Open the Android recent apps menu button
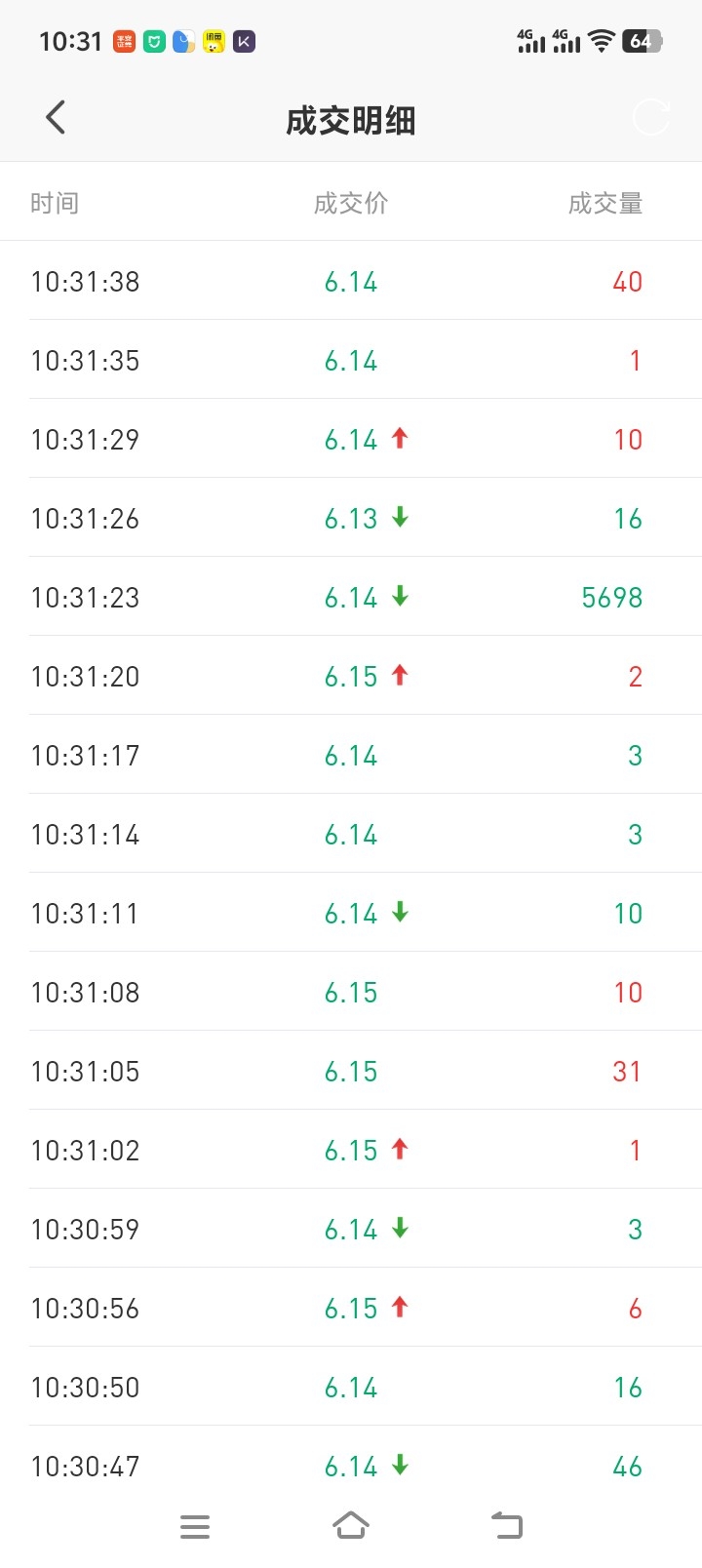Image resolution: width=702 pixels, height=1568 pixels. coord(195,1526)
